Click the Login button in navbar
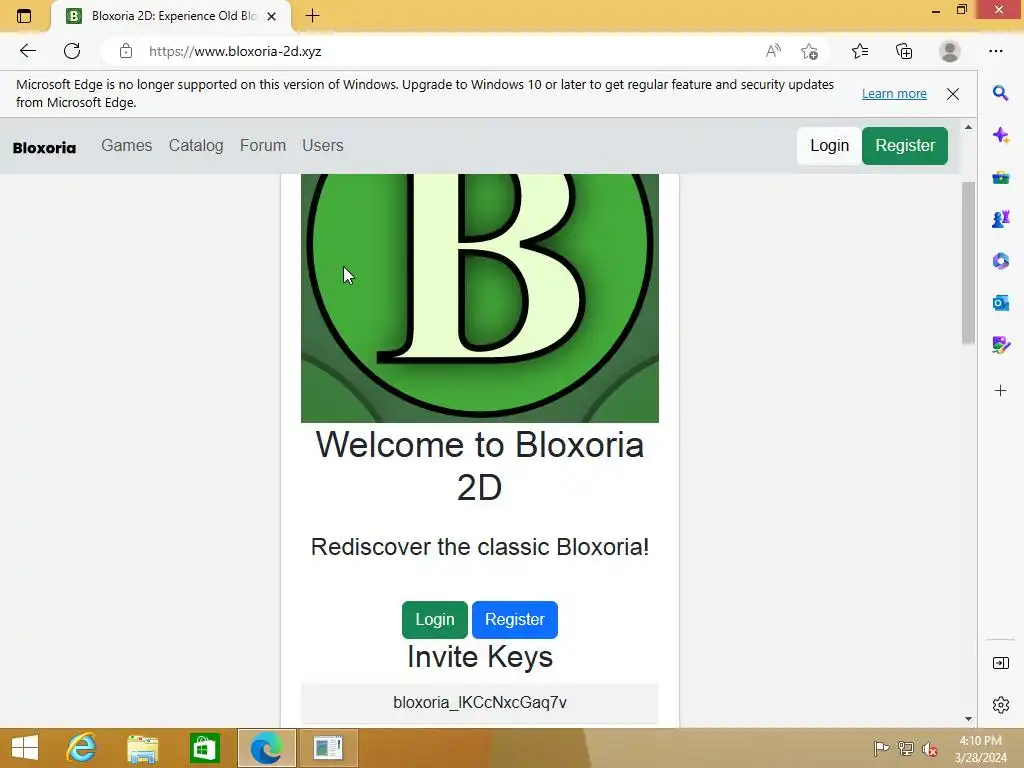 tap(829, 146)
